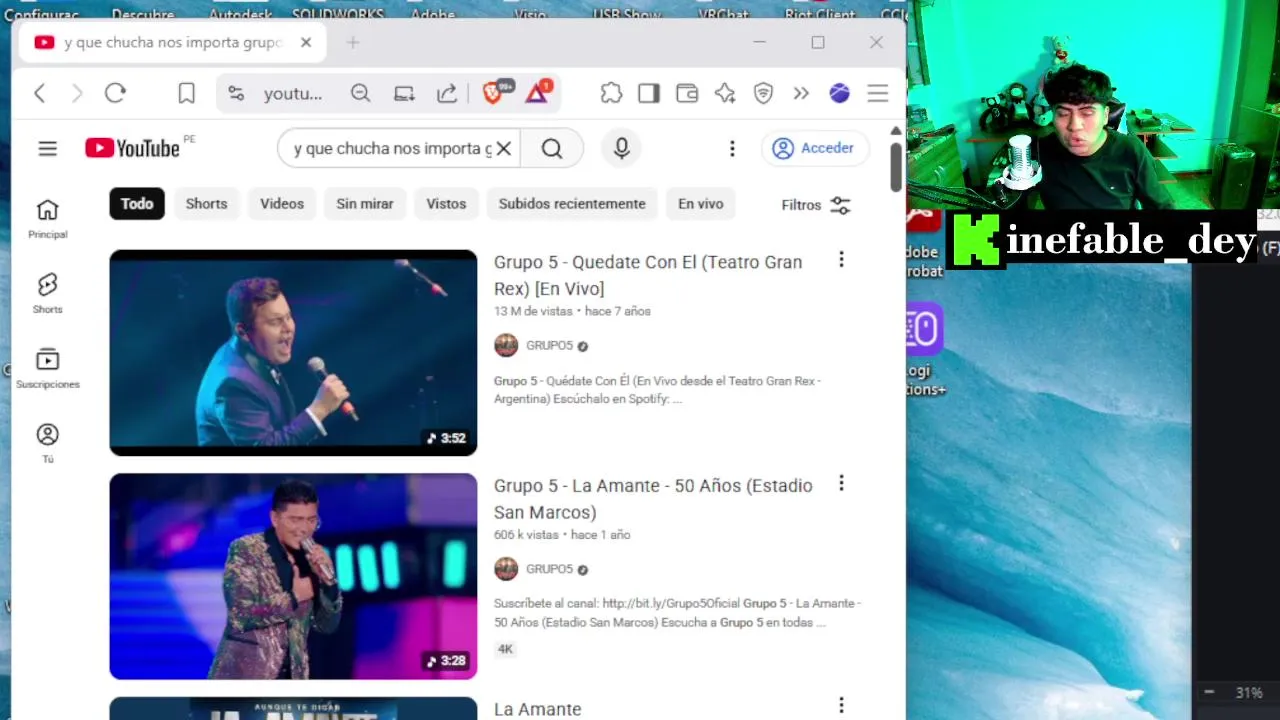Viewport: 1280px width, 720px height.
Task: Close the 'y que chucha nos importa' tab
Action: click(306, 42)
